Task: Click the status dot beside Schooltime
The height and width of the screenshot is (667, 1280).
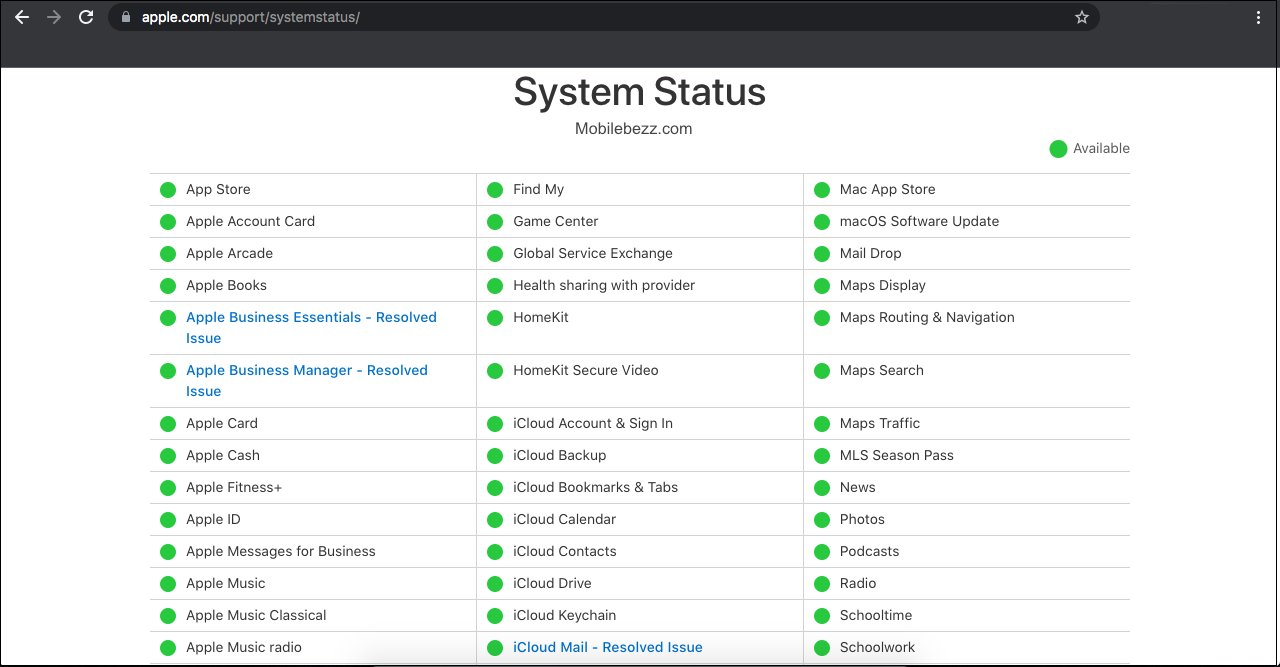Action: coord(822,616)
